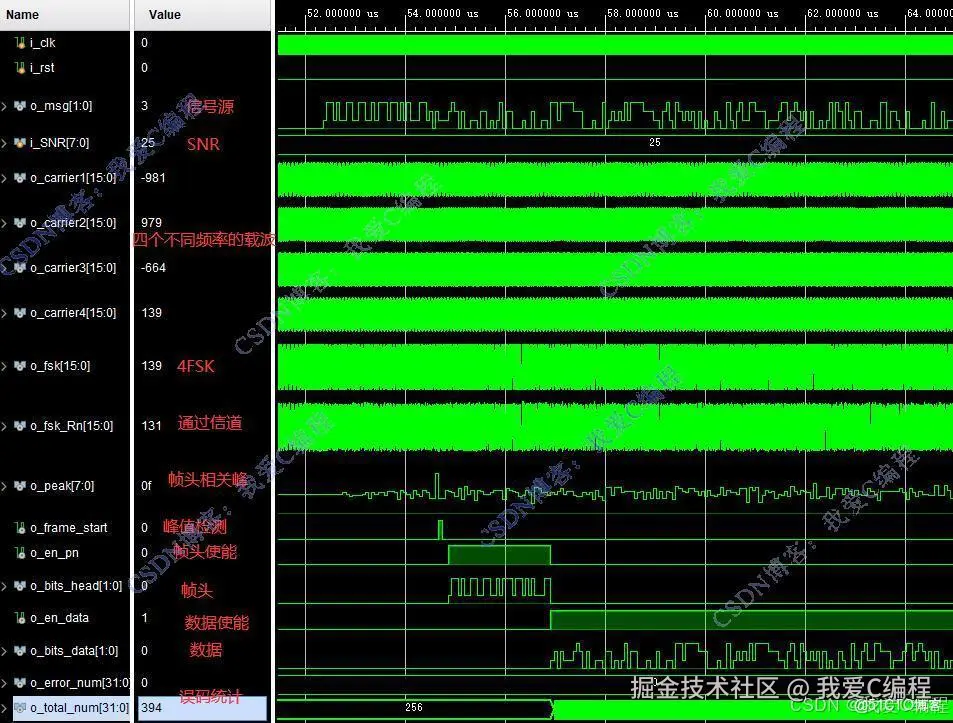
Task: Click the o_fsk[15:0] bus icon
Action: click(x=20, y=366)
